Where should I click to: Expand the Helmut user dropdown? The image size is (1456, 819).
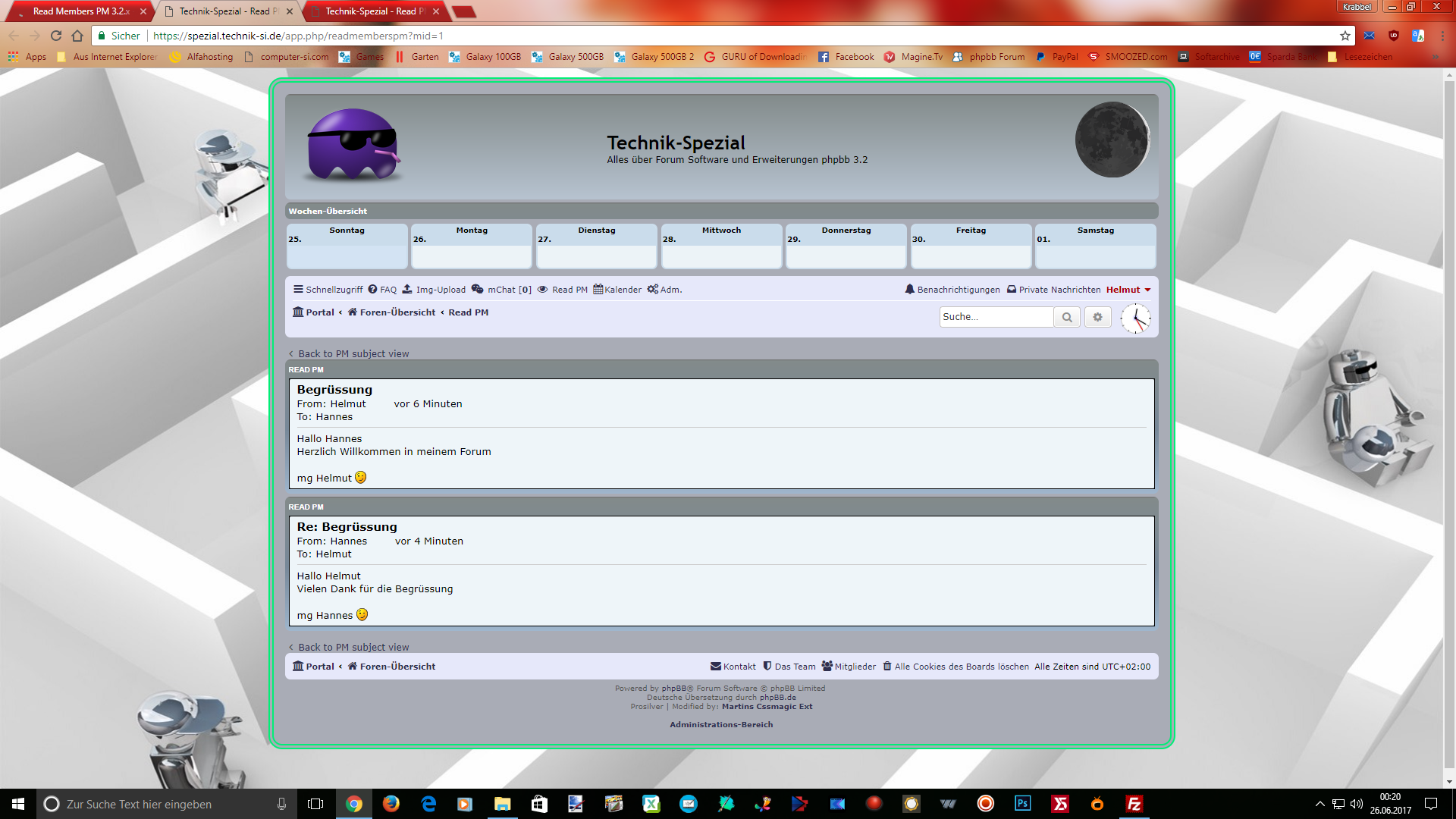[x=1128, y=290]
